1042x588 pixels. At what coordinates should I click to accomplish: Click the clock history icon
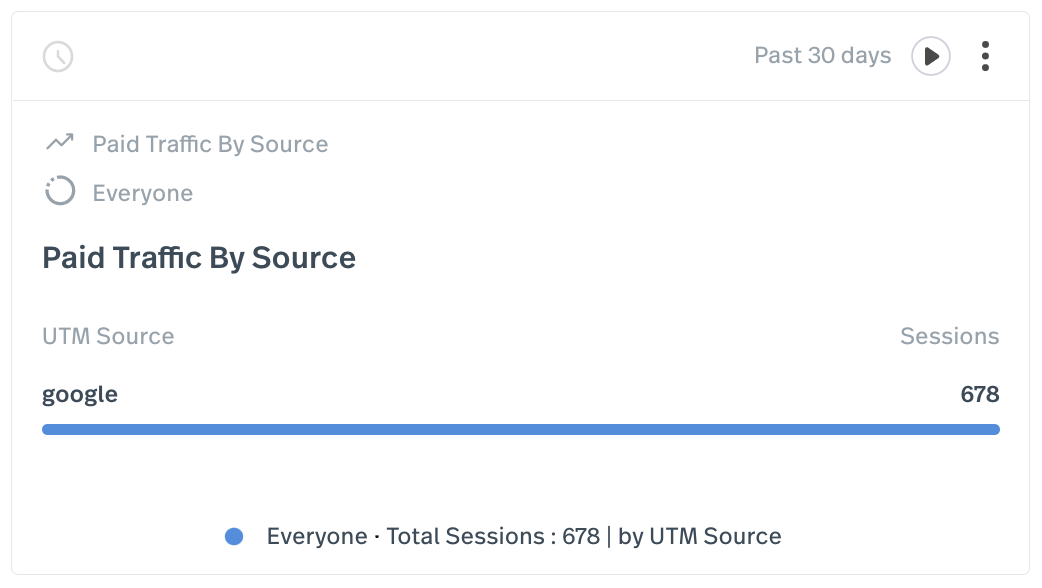(x=58, y=56)
